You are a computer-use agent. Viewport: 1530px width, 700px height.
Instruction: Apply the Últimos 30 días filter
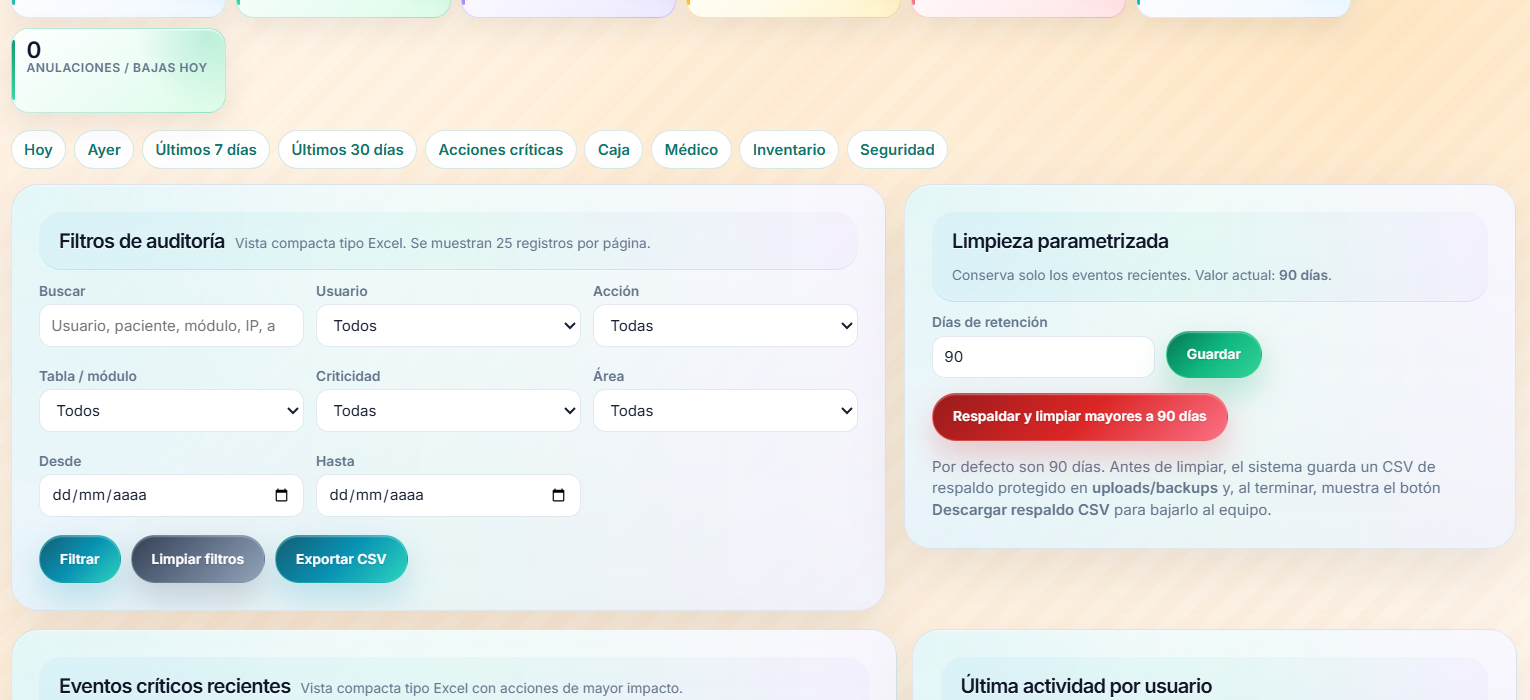pos(347,150)
